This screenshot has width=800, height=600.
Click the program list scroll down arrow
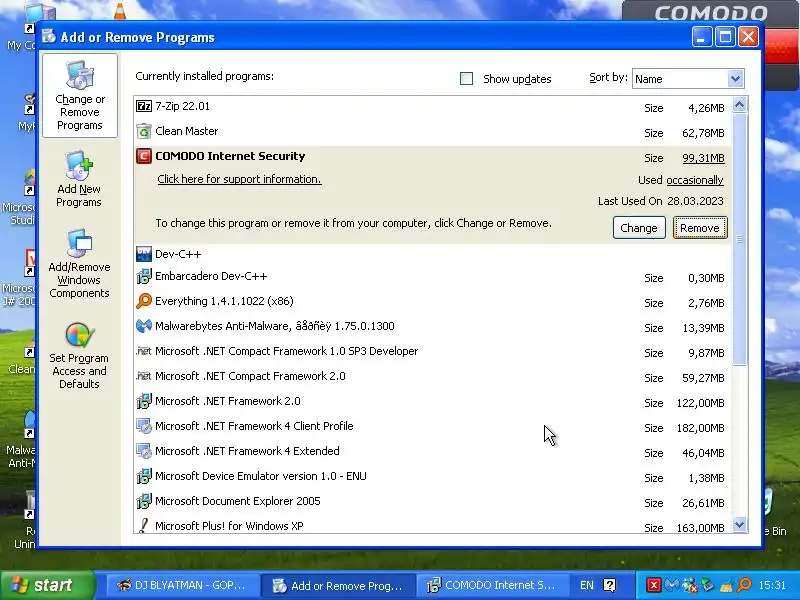pyautogui.click(x=739, y=524)
